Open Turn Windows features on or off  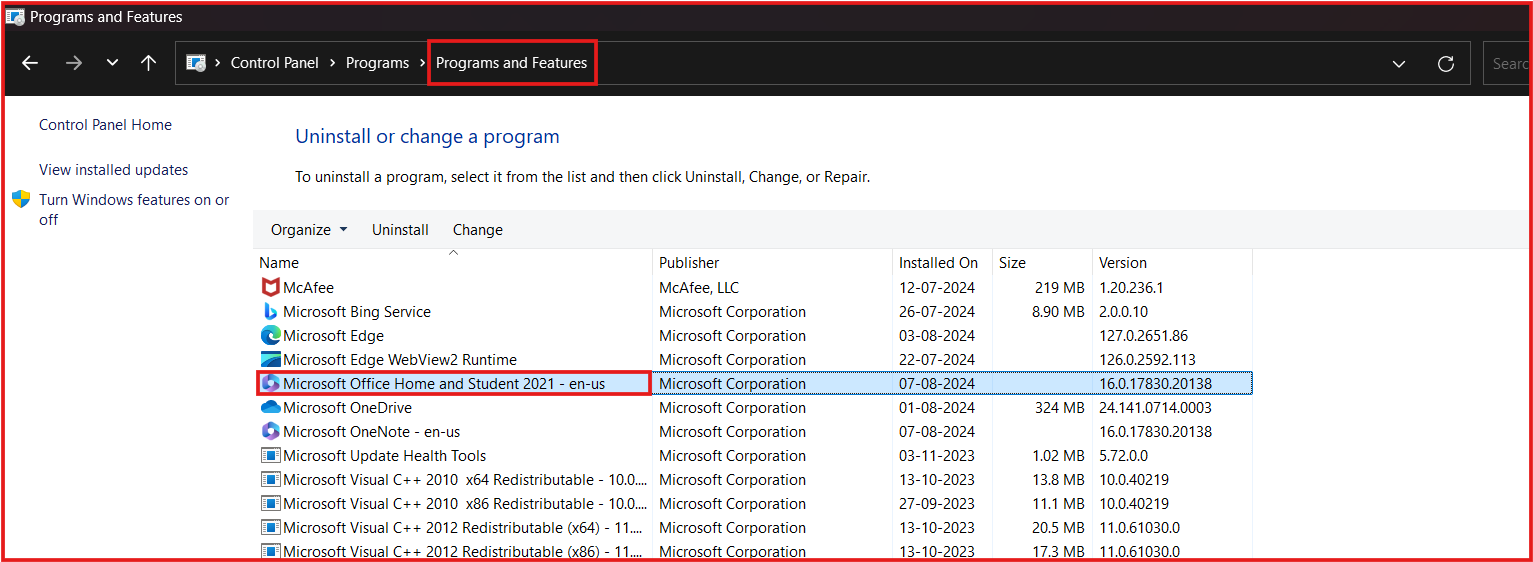[134, 209]
